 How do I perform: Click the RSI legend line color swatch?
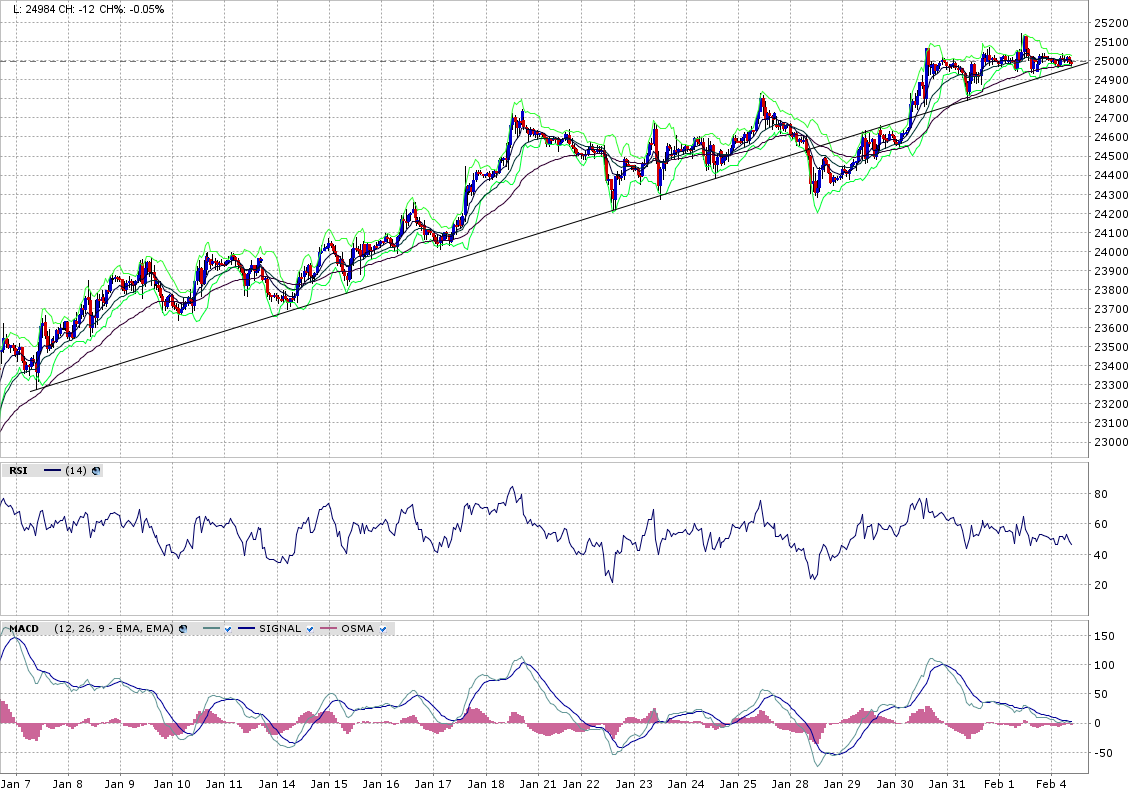pos(53,471)
